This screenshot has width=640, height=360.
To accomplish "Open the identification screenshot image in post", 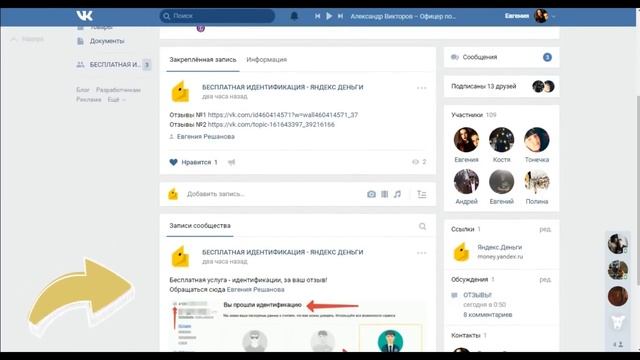I will 298,326.
